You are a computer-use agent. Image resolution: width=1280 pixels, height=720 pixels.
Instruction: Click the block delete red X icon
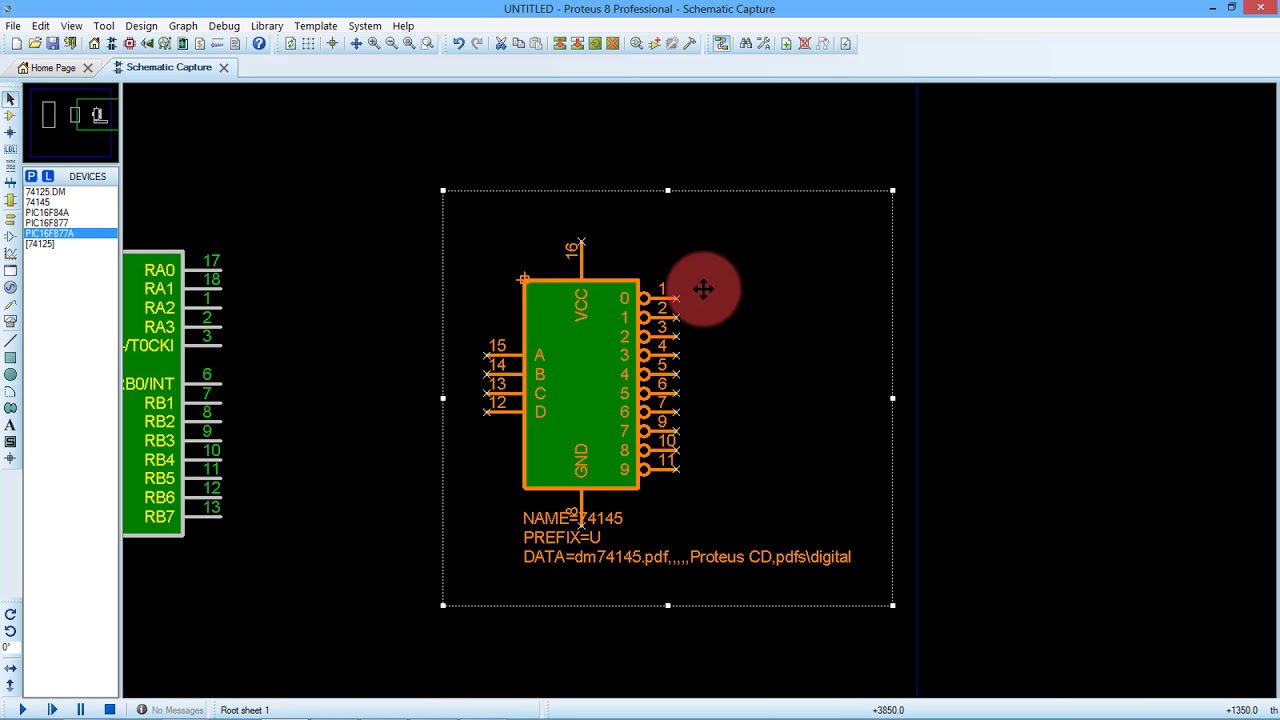[x=613, y=43]
